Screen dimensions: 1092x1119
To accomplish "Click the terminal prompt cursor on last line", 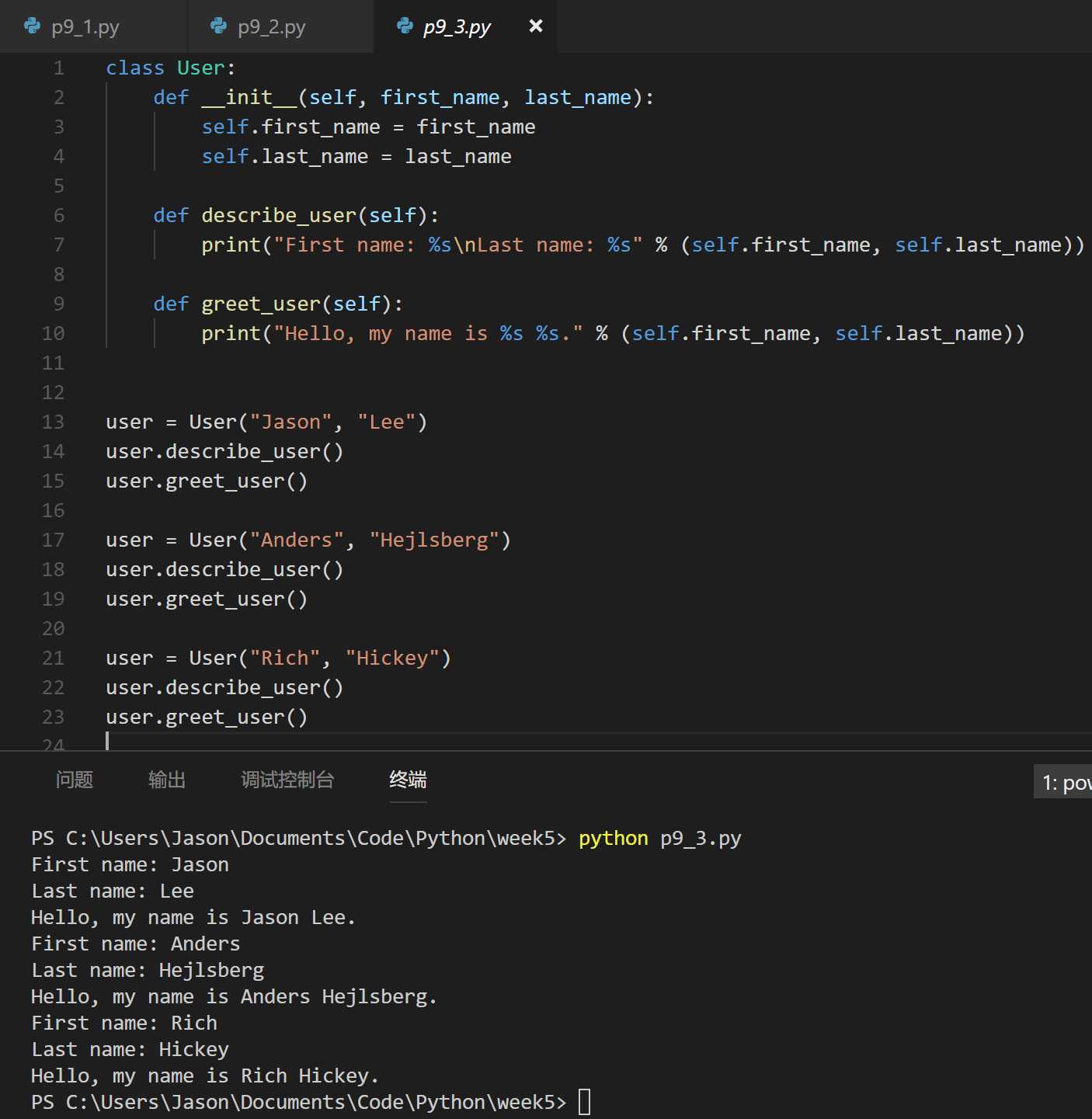I will [585, 1103].
